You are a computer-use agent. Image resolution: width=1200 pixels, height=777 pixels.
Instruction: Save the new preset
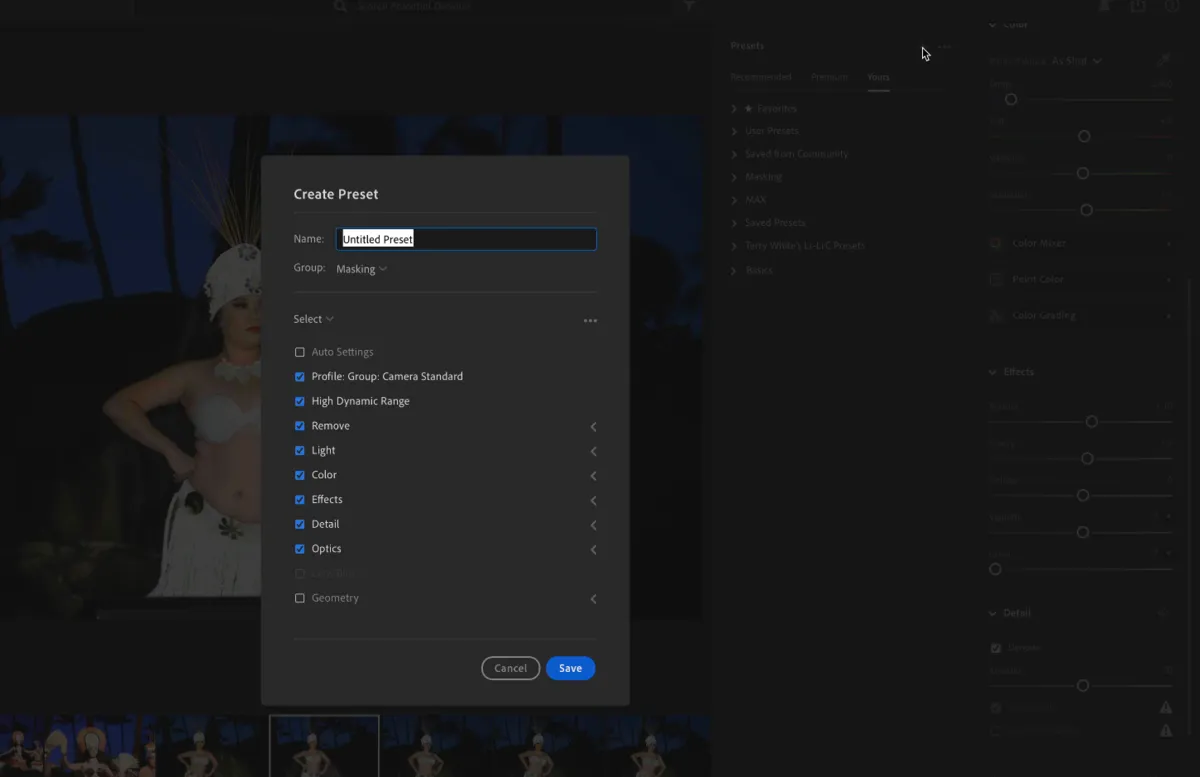tap(570, 667)
